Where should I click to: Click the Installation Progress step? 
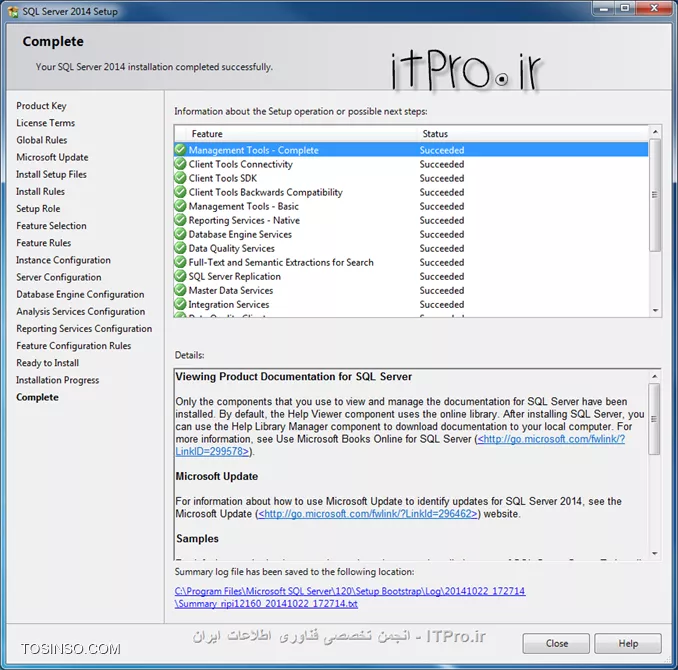[58, 380]
